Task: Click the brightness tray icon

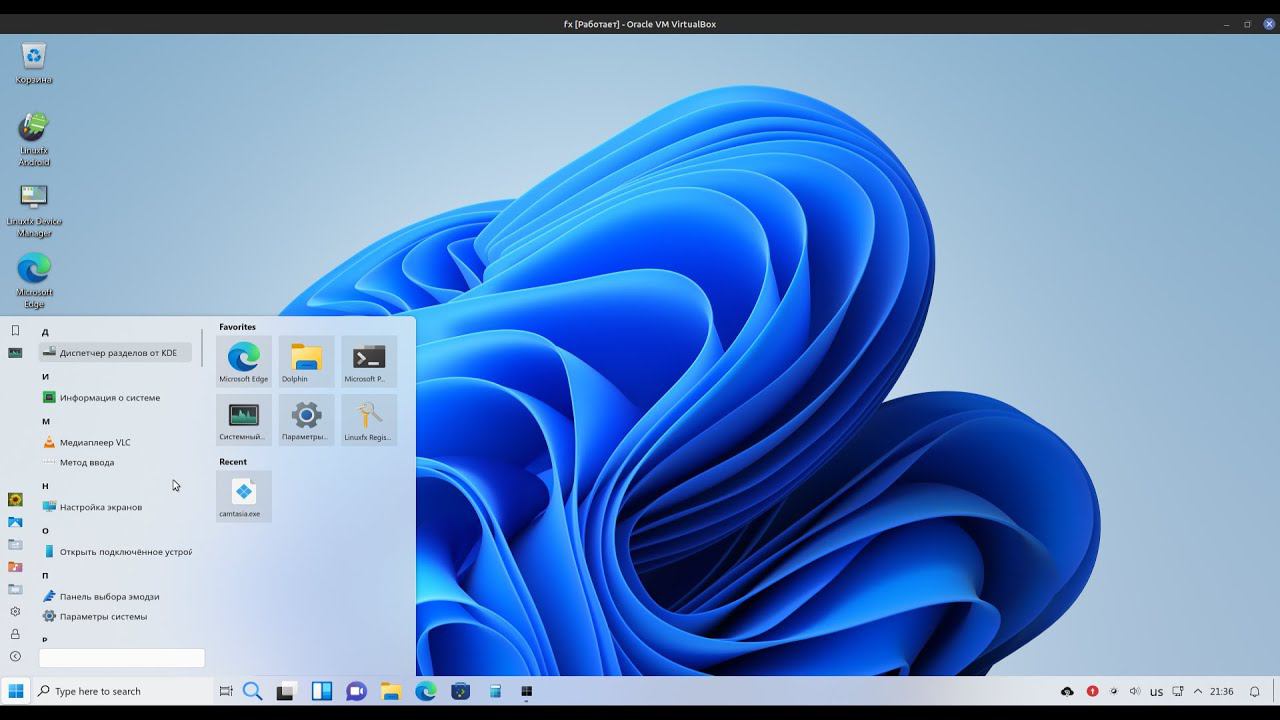Action: [x=1114, y=691]
